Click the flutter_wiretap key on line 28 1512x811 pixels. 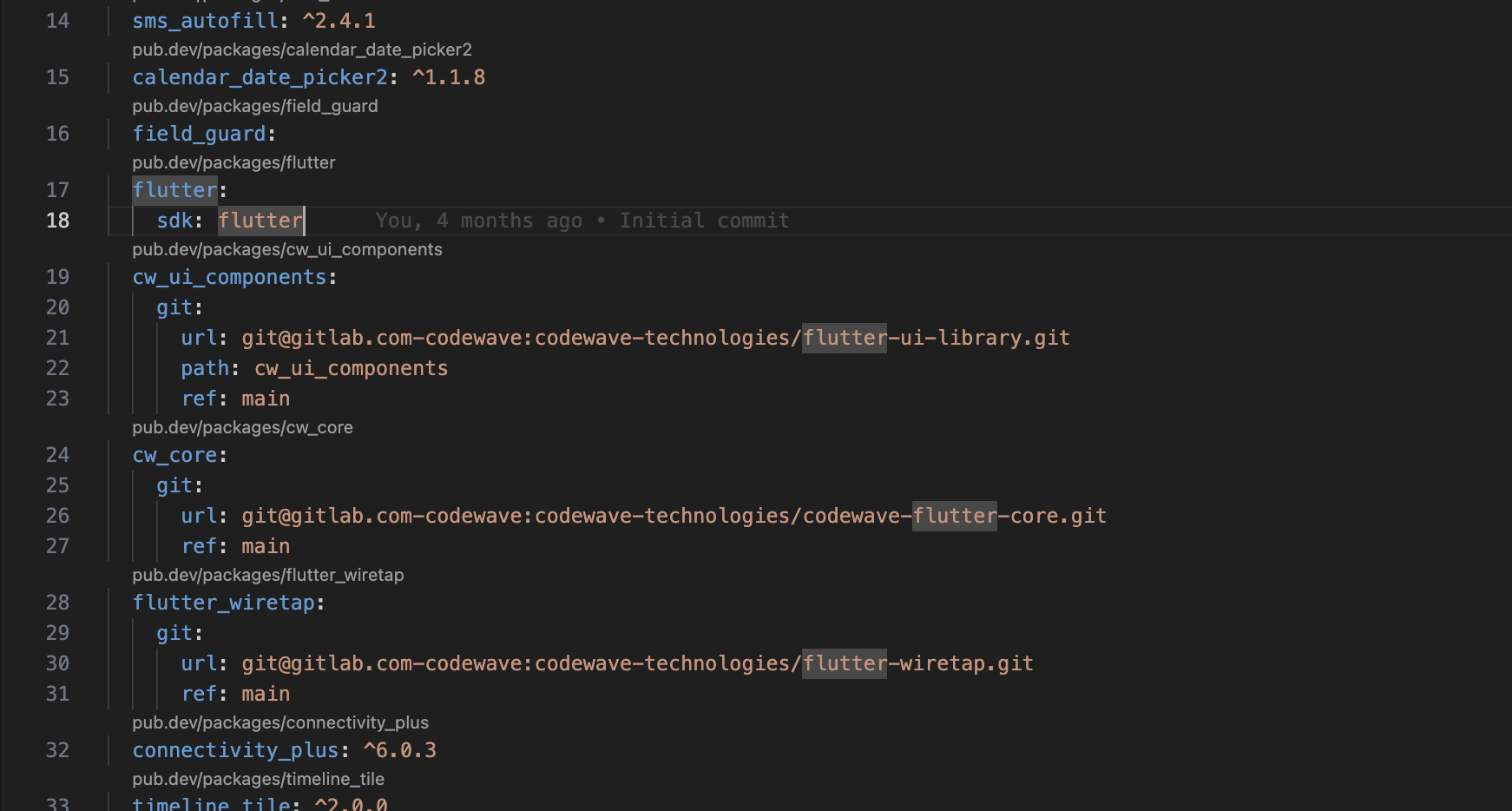tap(224, 603)
